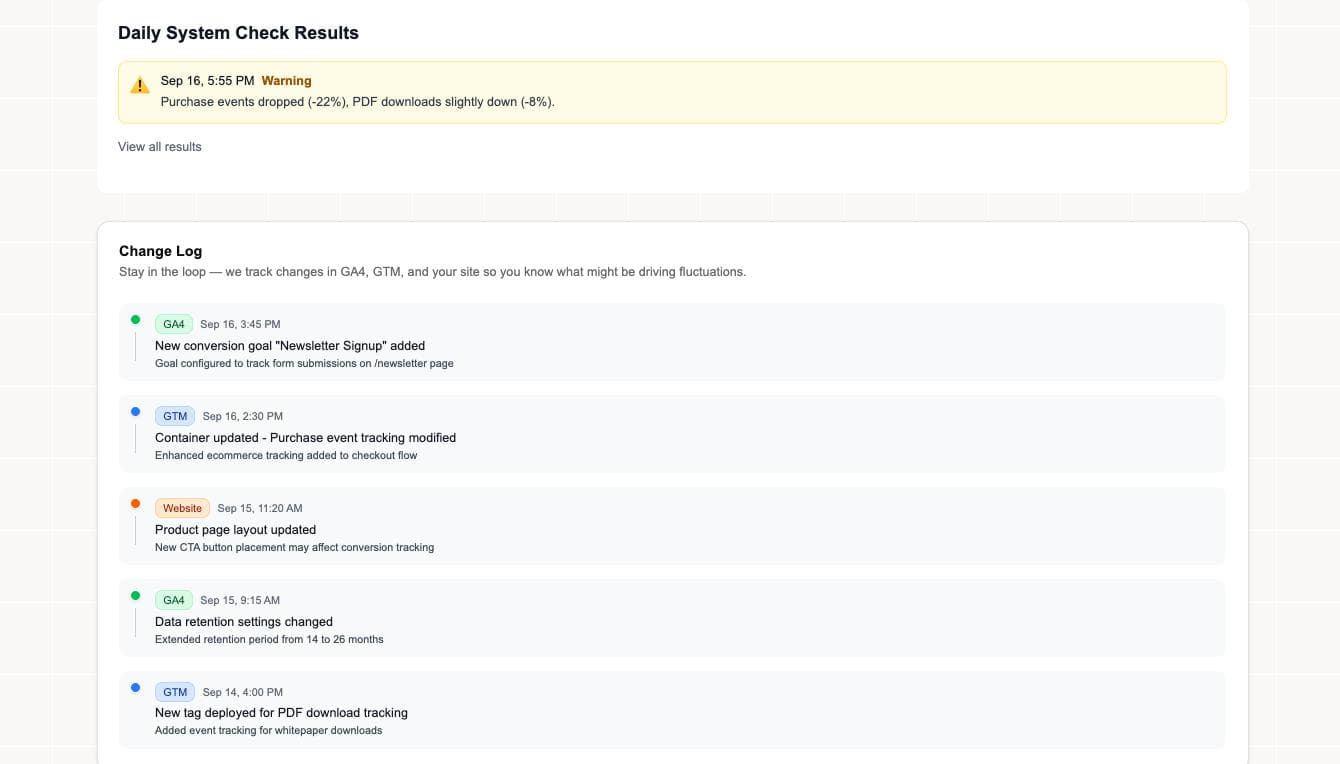The height and width of the screenshot is (764, 1340).
Task: Click the orange Website tag badge
Action: pos(182,508)
